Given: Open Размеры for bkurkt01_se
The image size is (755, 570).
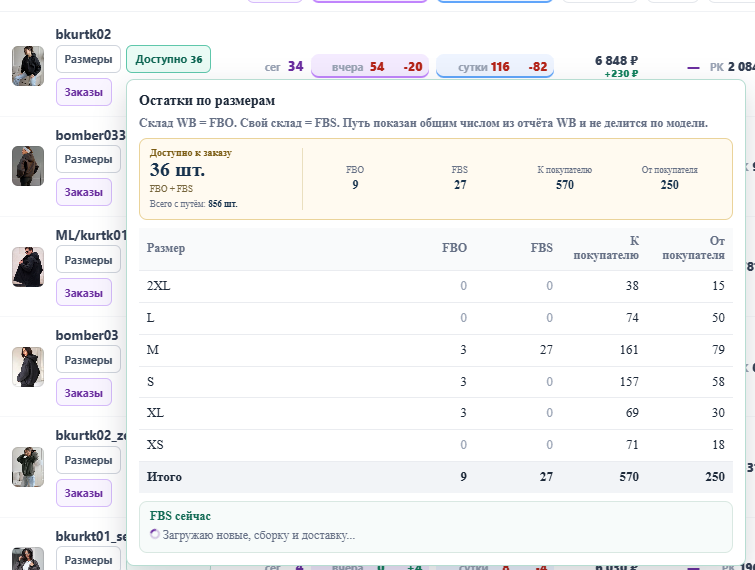Looking at the screenshot, I should point(88,559).
